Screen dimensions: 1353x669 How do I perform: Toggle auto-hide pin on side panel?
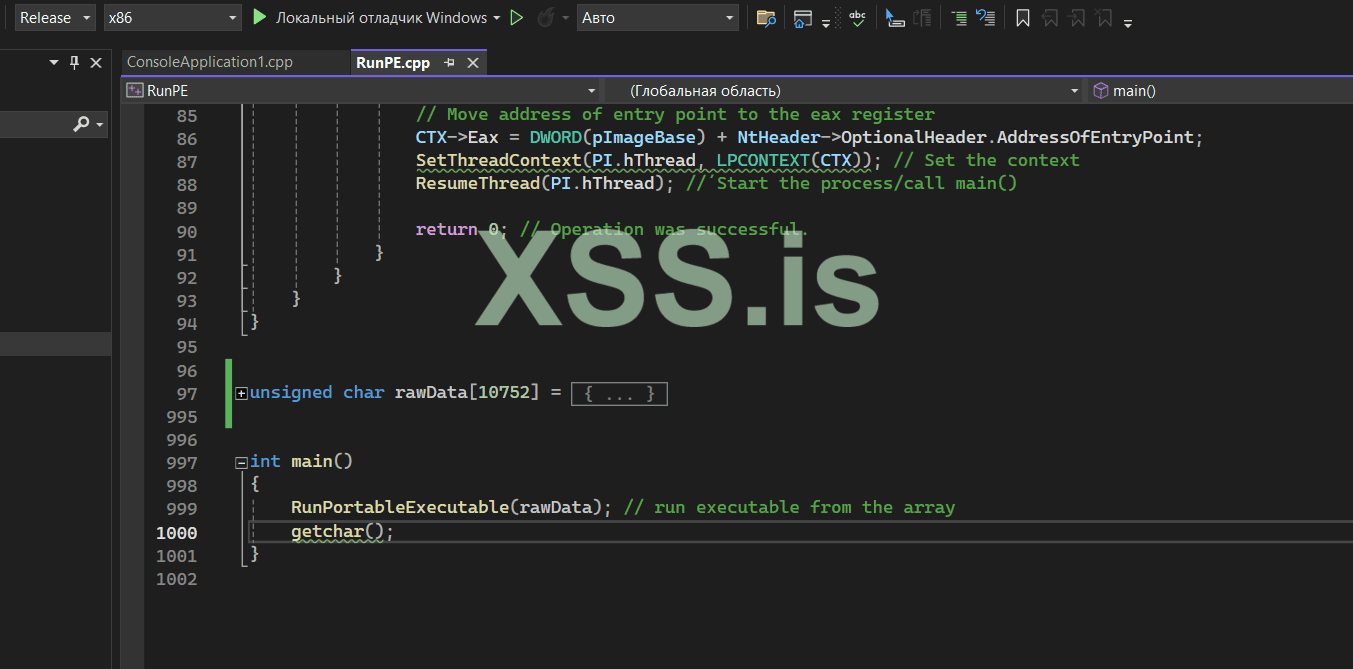click(x=74, y=62)
